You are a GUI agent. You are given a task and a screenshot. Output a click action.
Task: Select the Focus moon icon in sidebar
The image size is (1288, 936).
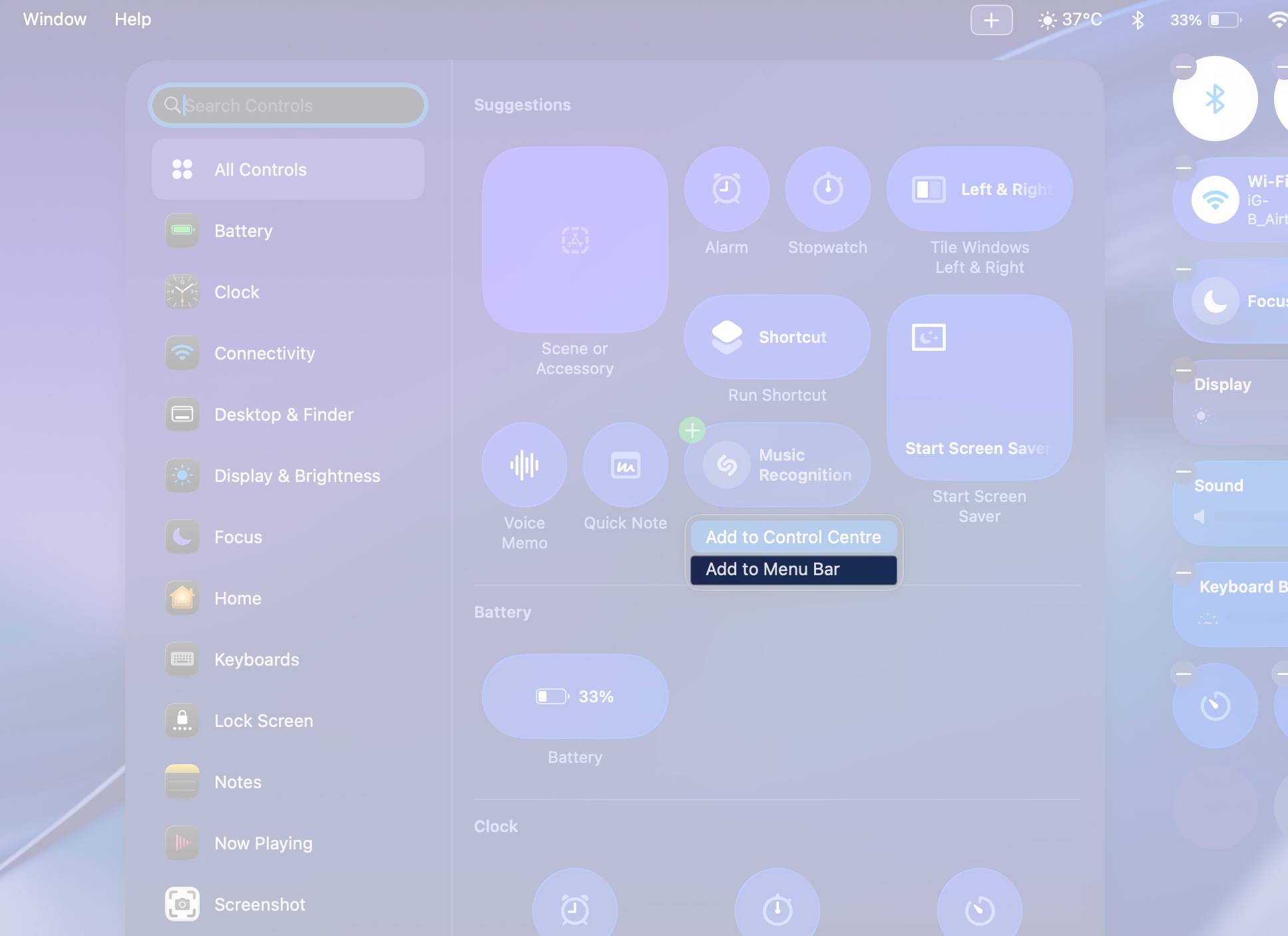click(181, 537)
